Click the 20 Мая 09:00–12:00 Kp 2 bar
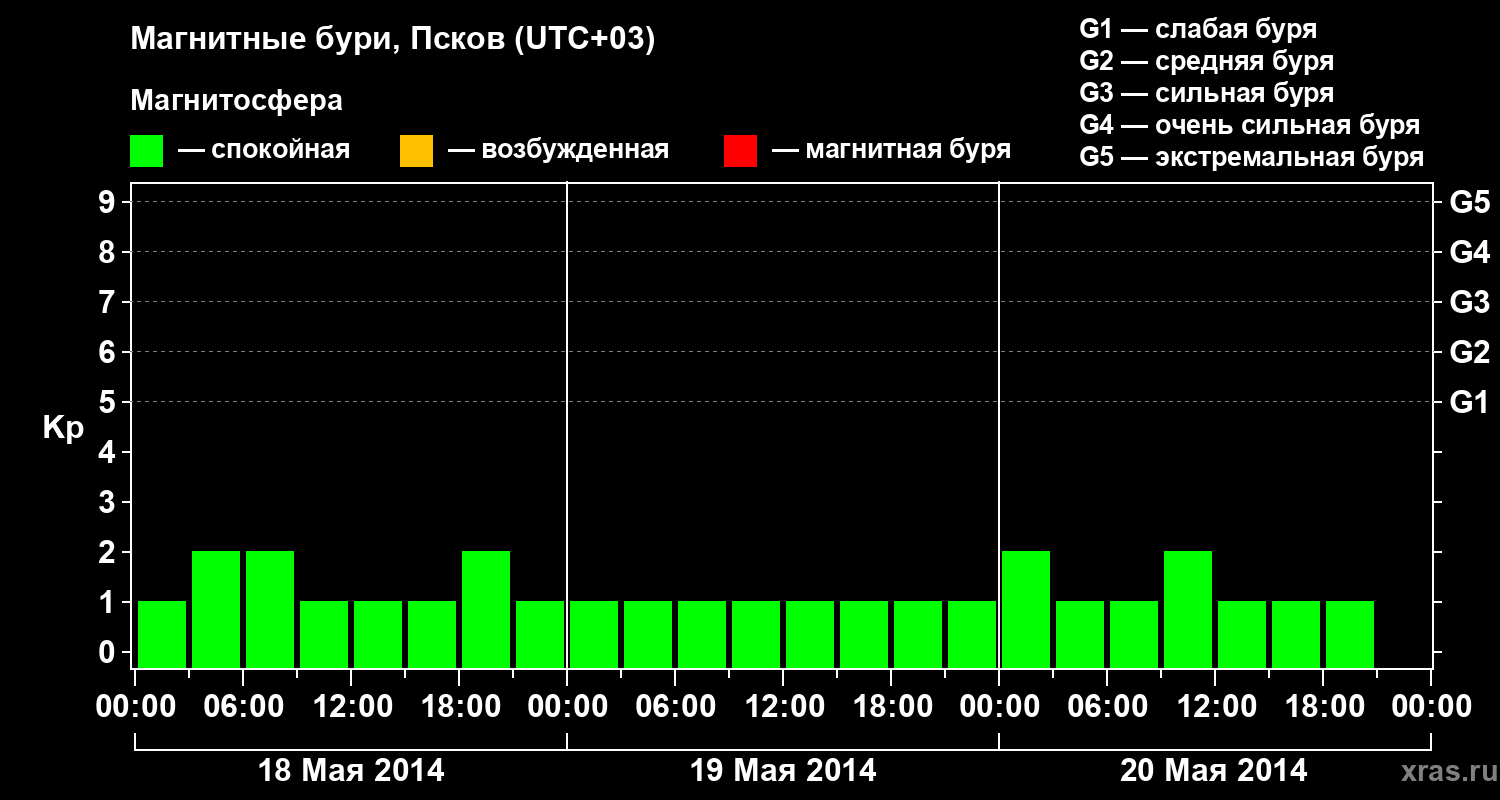 pyautogui.click(x=1188, y=609)
